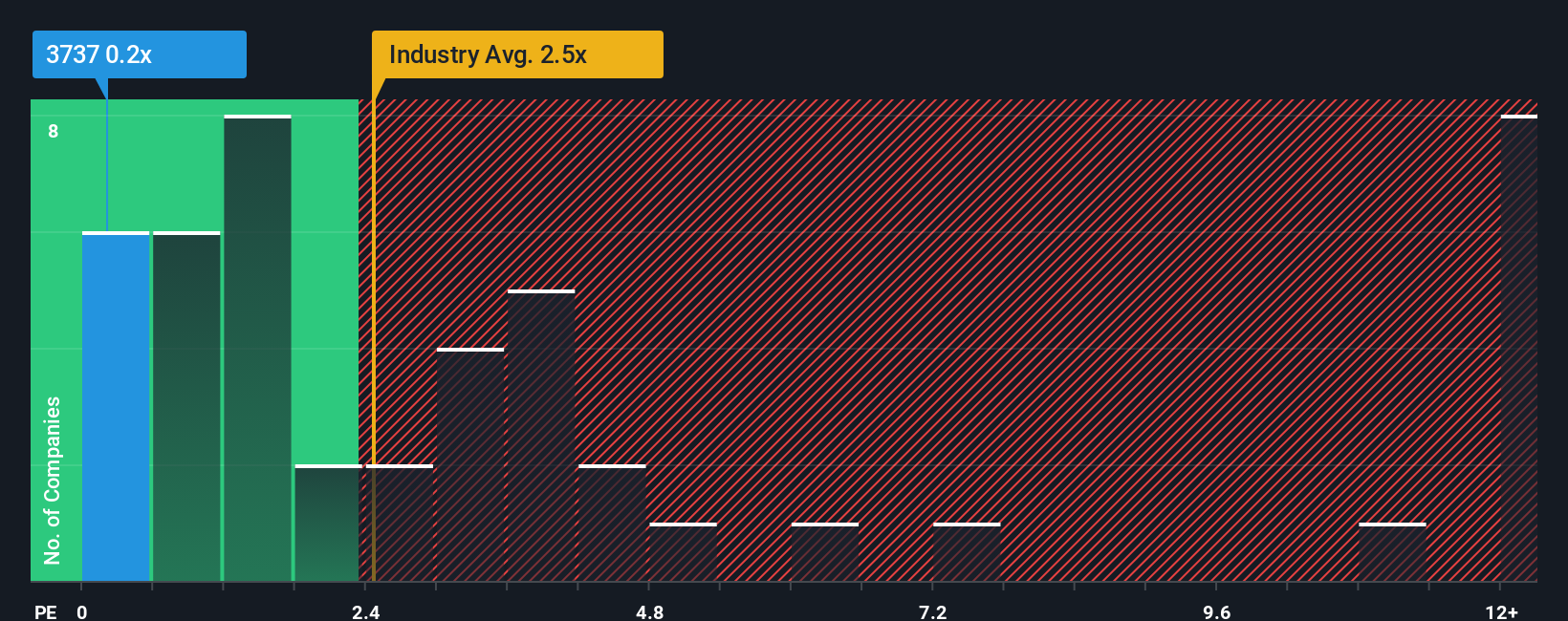Click the small bar before 12+
This screenshot has height=621, width=1568.
point(1392,552)
